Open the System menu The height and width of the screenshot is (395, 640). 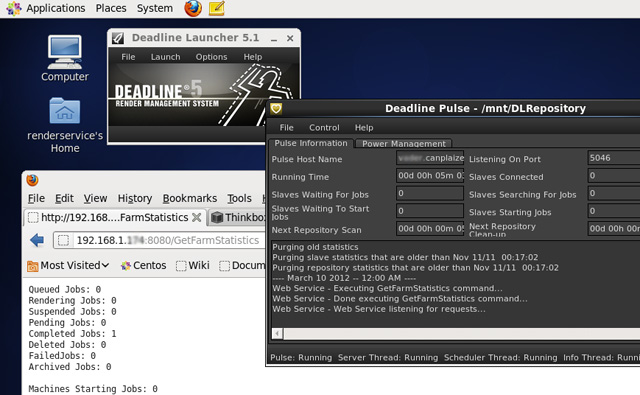click(x=155, y=8)
